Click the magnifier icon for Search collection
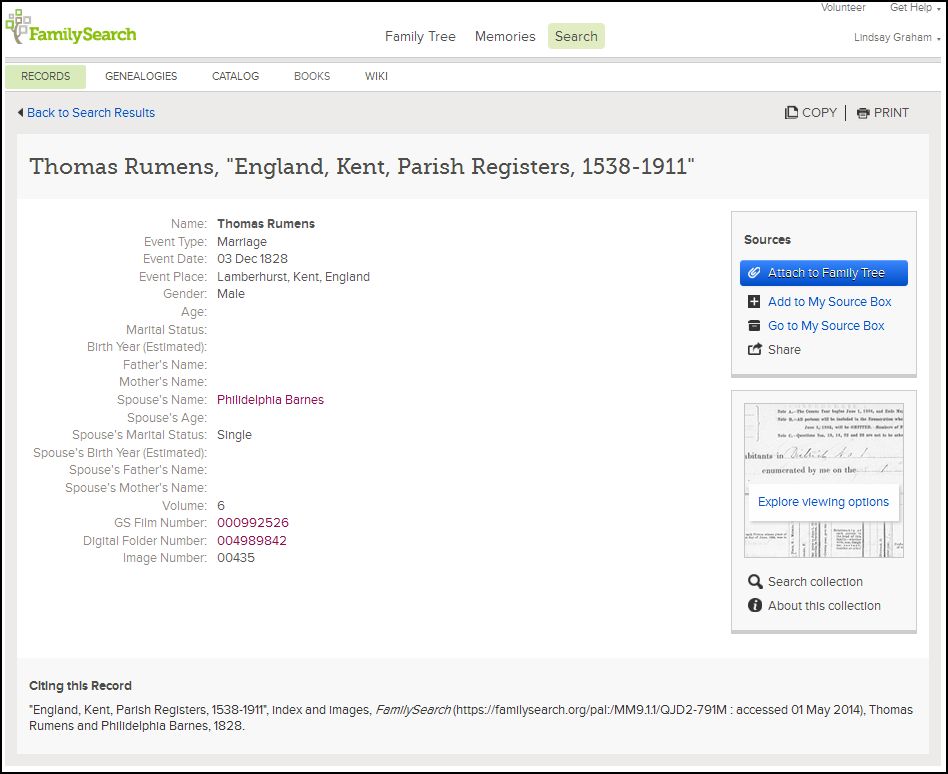 tap(755, 581)
